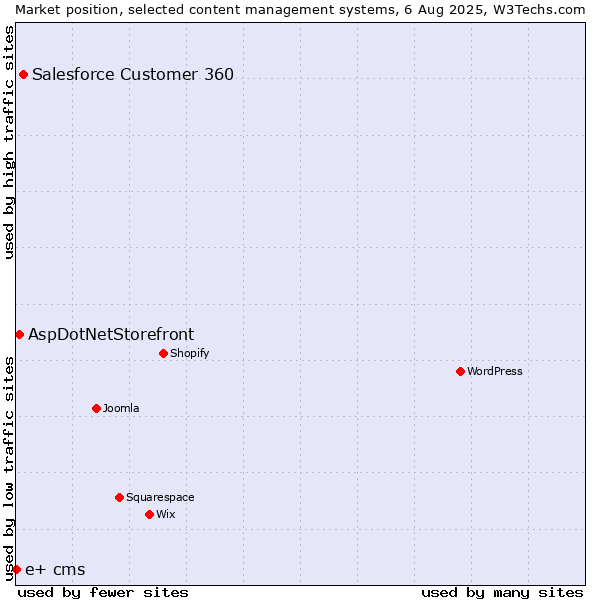Select the 'Joomla' label text
The image size is (600, 600).
[121, 408]
